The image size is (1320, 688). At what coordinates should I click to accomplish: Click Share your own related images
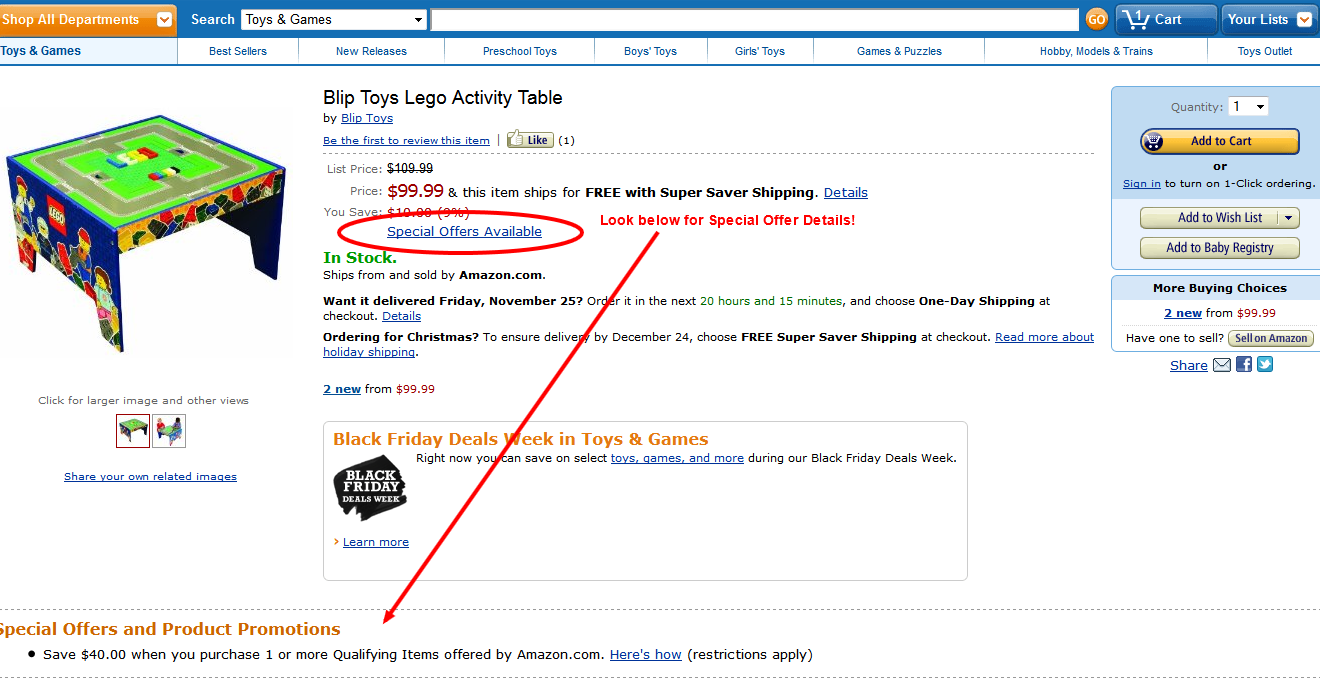(x=150, y=476)
